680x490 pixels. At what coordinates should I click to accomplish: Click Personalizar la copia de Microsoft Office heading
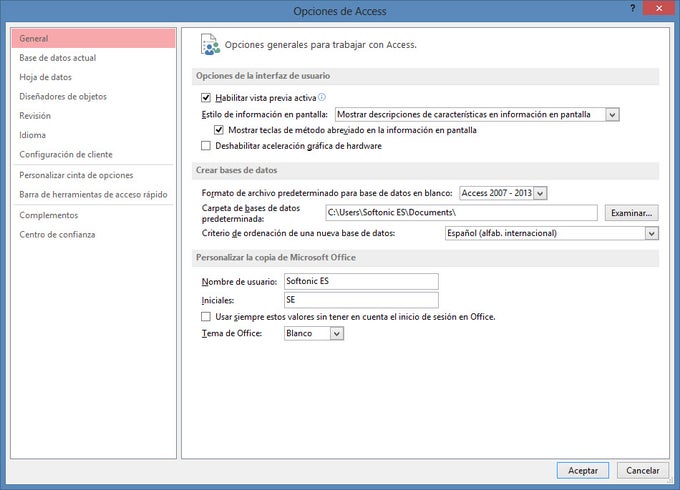(276, 258)
